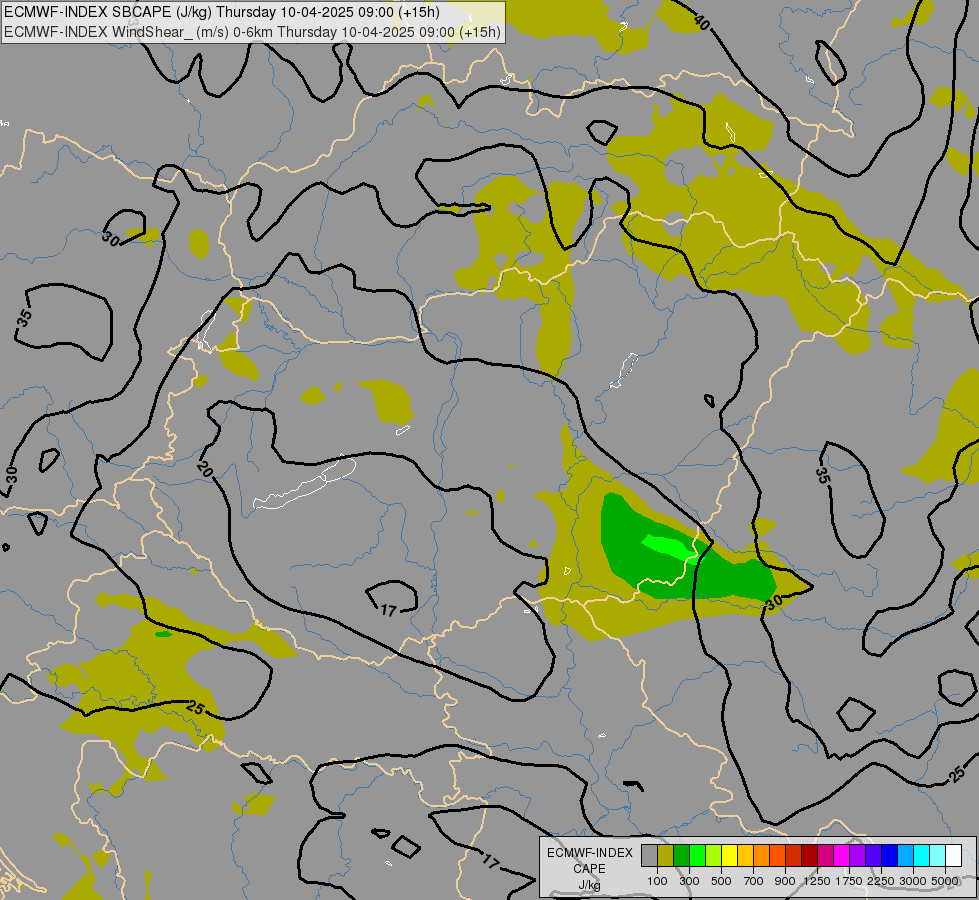Click the '5000' tick label in legend
Image resolution: width=979 pixels, height=900 pixels.
(945, 881)
